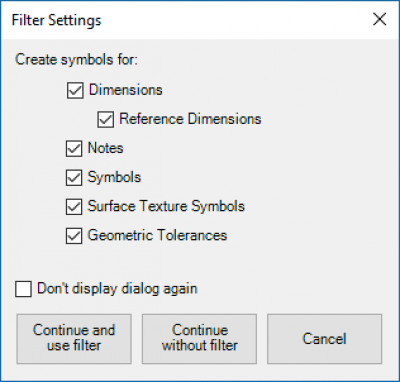Click the 'Don't display dialog again' text
Screen dimensions: 400x382
click(x=117, y=289)
